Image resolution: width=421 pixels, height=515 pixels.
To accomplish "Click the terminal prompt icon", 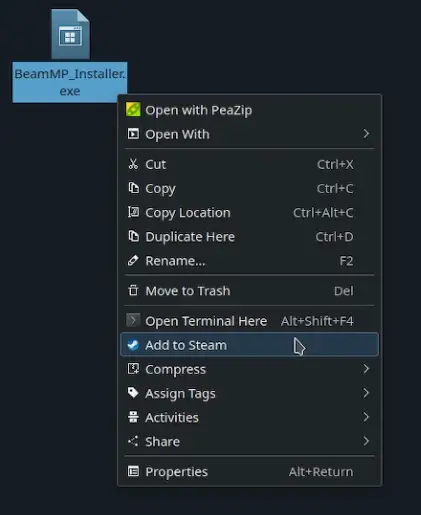I will tap(133, 321).
